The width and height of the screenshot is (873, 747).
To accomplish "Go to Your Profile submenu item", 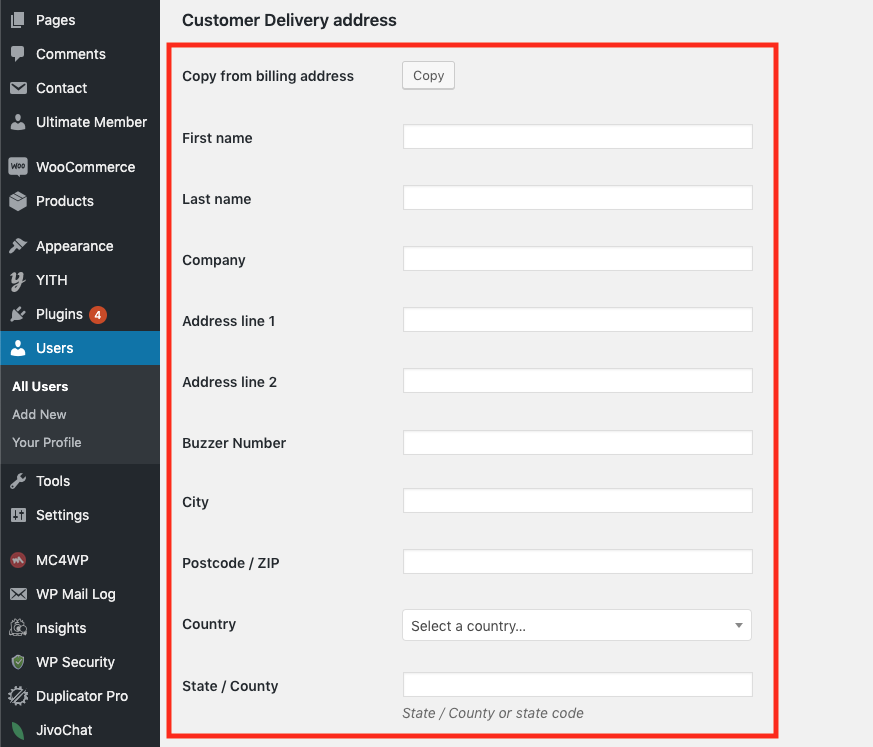I will [x=47, y=442].
